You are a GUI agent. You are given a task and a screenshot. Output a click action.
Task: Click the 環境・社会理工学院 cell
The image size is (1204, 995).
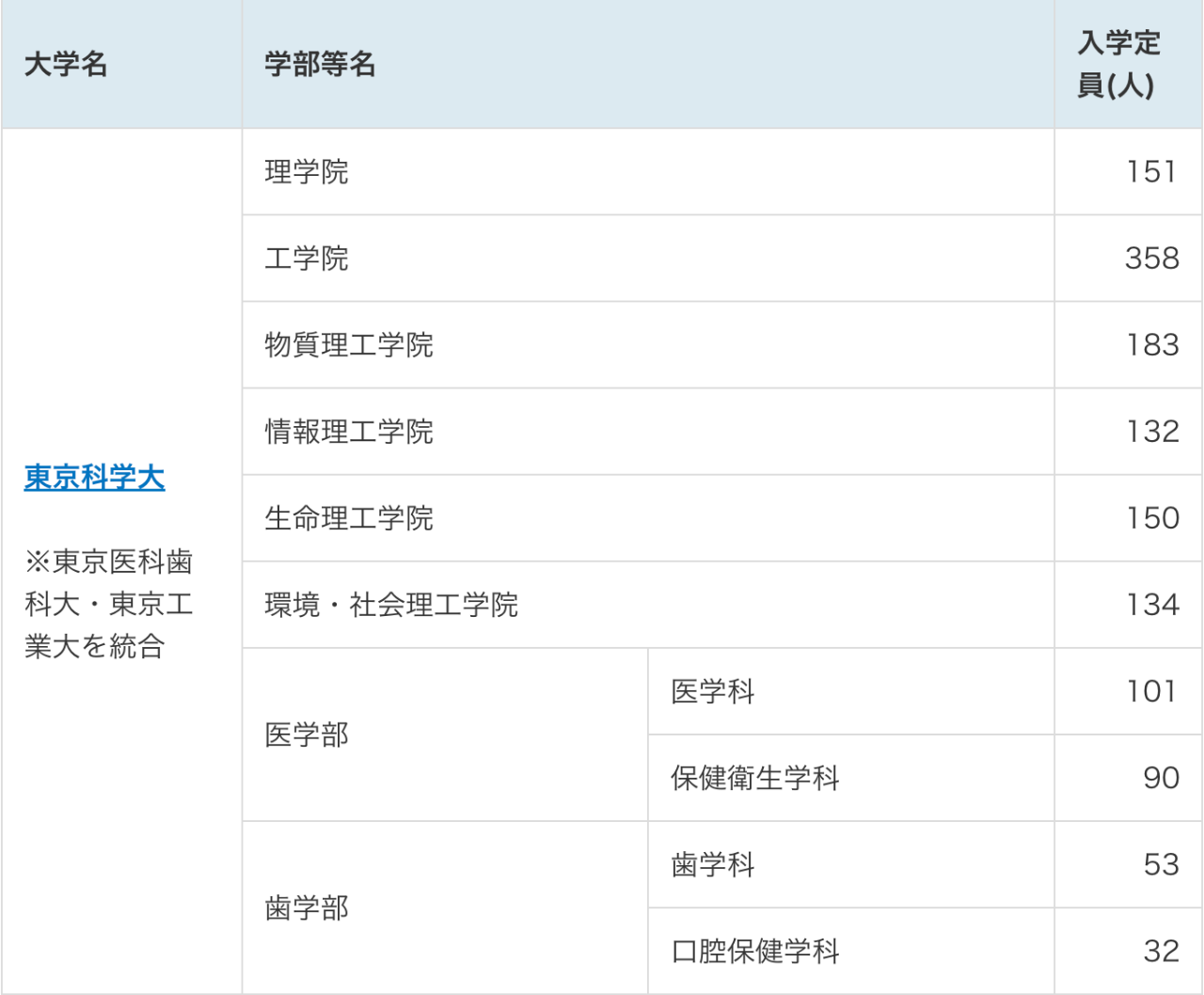coord(391,605)
